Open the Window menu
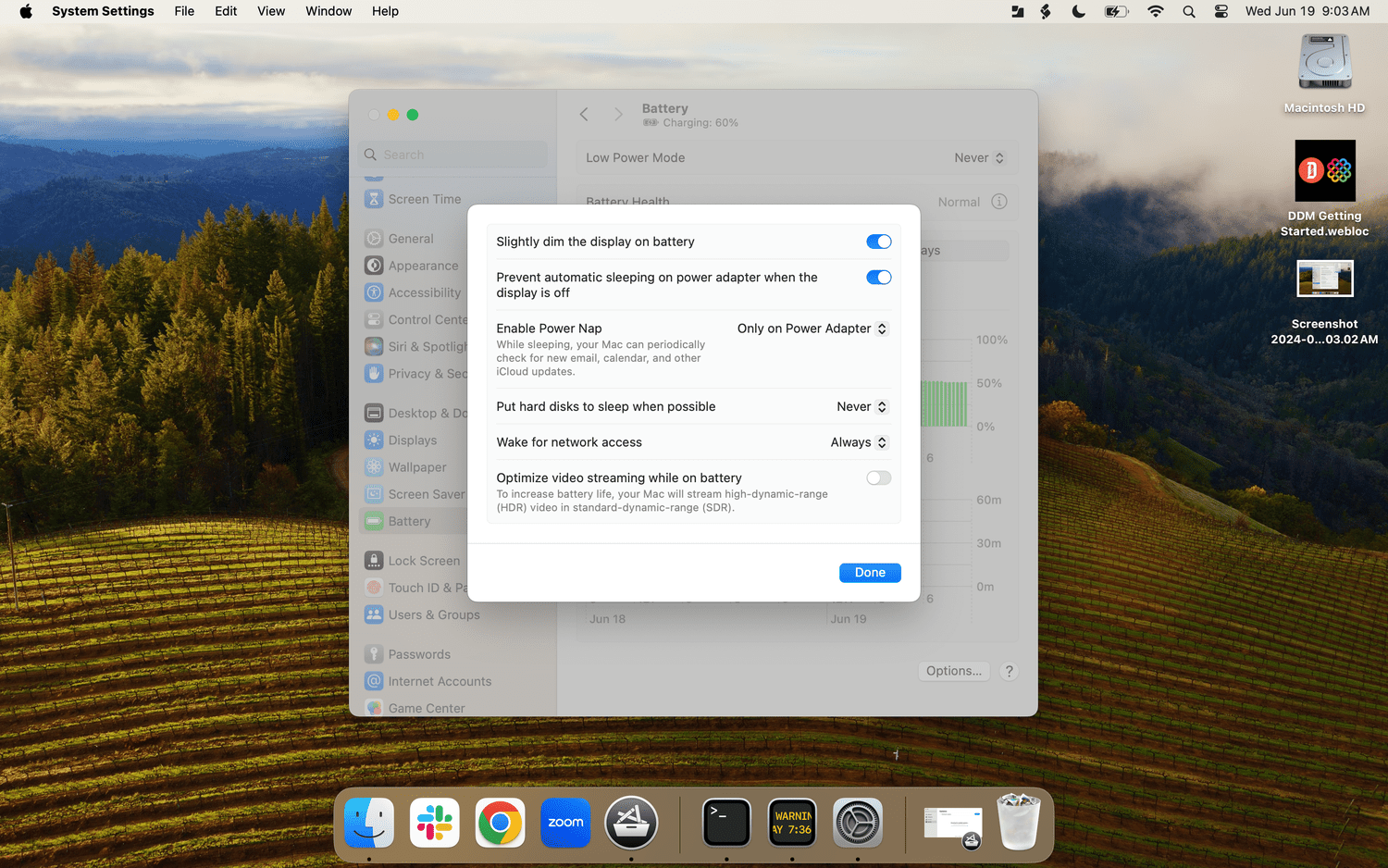 [x=328, y=11]
